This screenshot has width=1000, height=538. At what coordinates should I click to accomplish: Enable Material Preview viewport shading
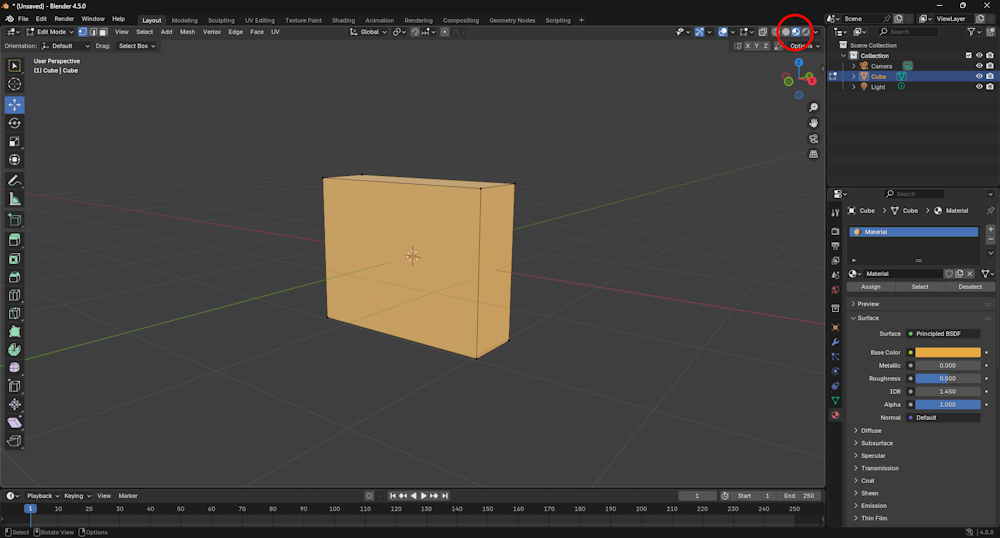[x=796, y=32]
